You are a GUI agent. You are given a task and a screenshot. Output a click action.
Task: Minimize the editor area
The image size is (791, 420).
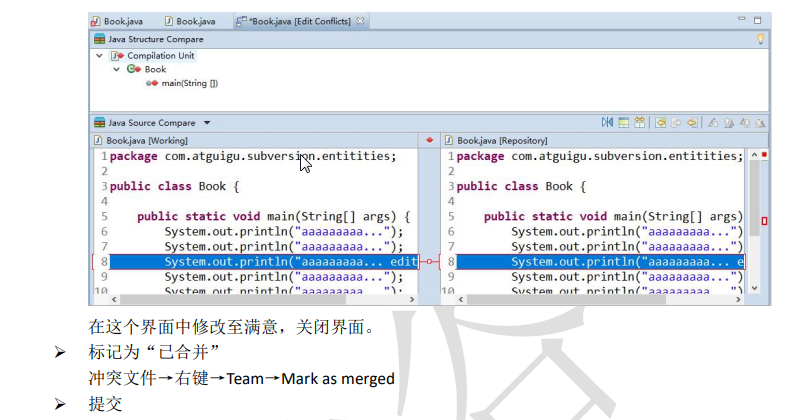point(741,19)
